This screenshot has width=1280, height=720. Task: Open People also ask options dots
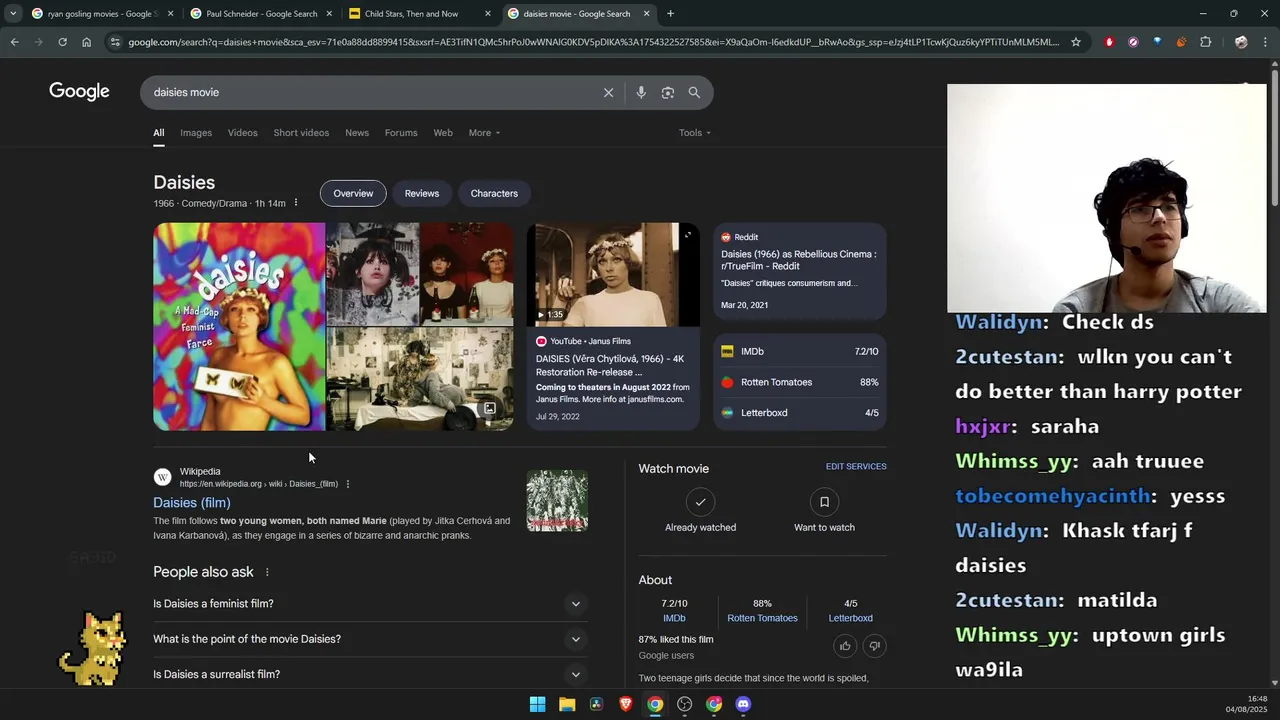(x=267, y=572)
